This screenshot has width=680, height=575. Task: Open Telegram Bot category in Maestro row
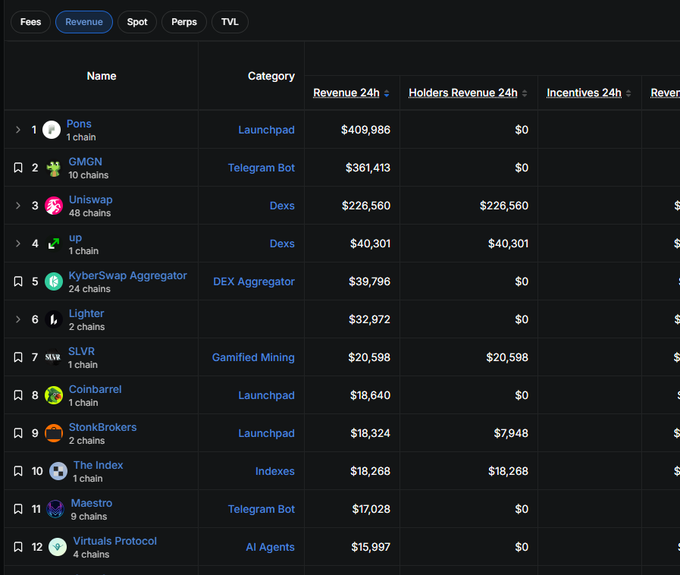click(x=262, y=509)
